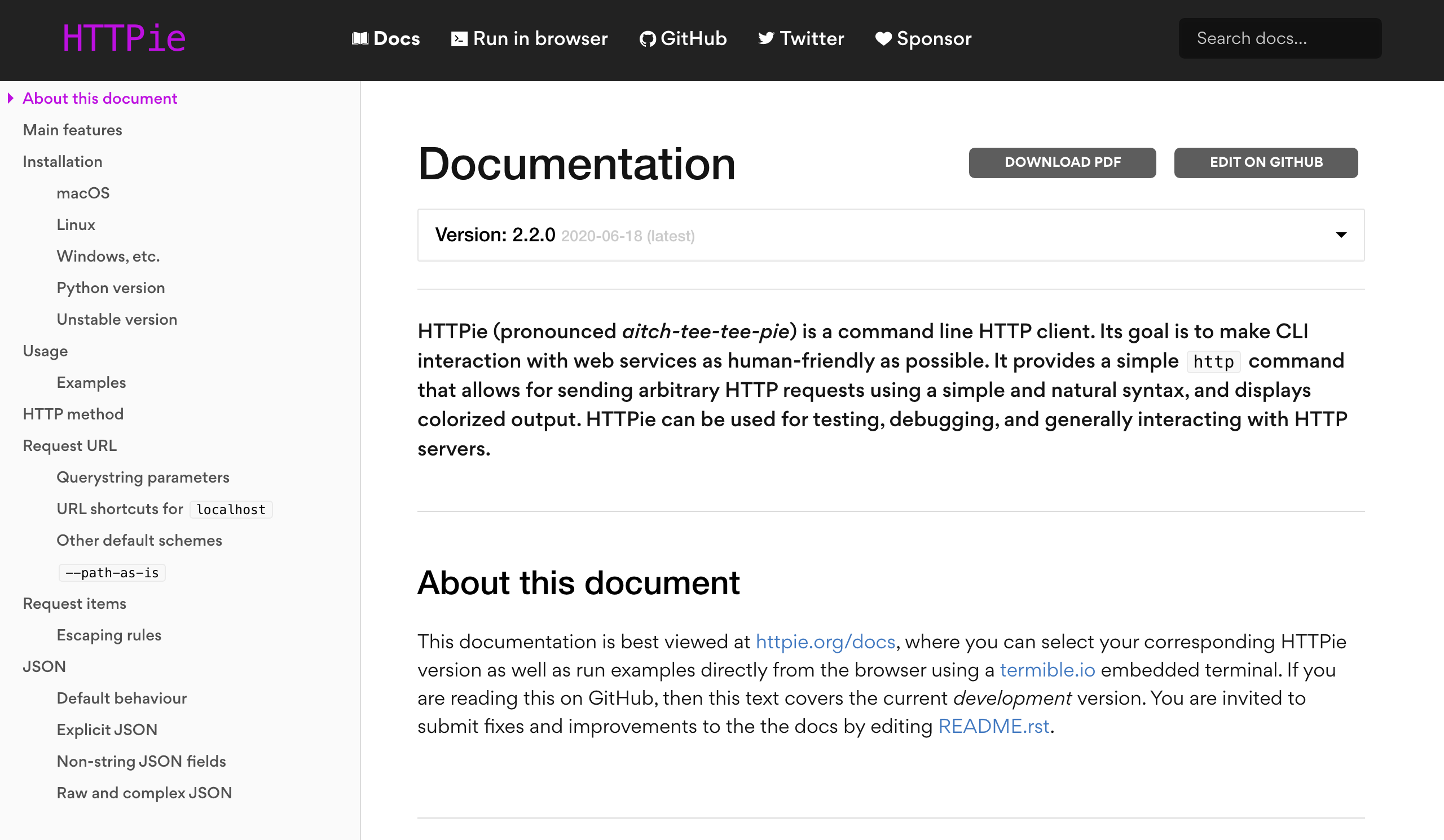Click the Download PDF button
This screenshot has height=840, width=1444.
pyautogui.click(x=1062, y=162)
